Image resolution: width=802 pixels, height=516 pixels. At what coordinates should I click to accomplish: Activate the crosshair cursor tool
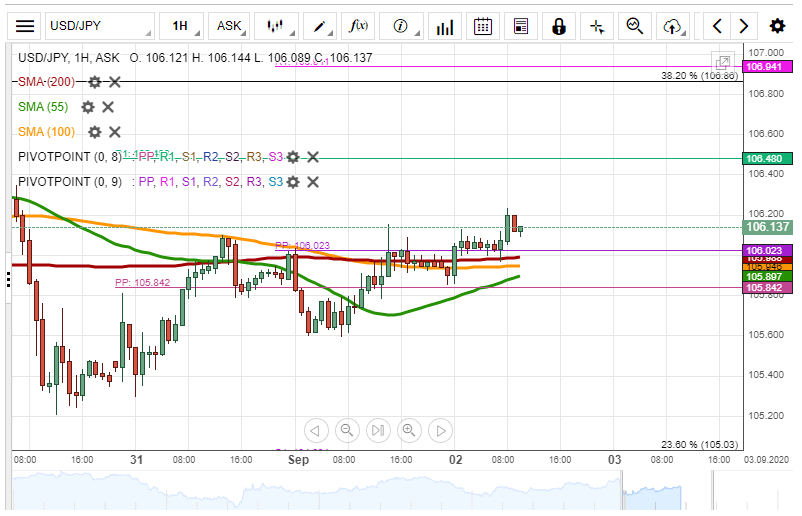click(597, 26)
